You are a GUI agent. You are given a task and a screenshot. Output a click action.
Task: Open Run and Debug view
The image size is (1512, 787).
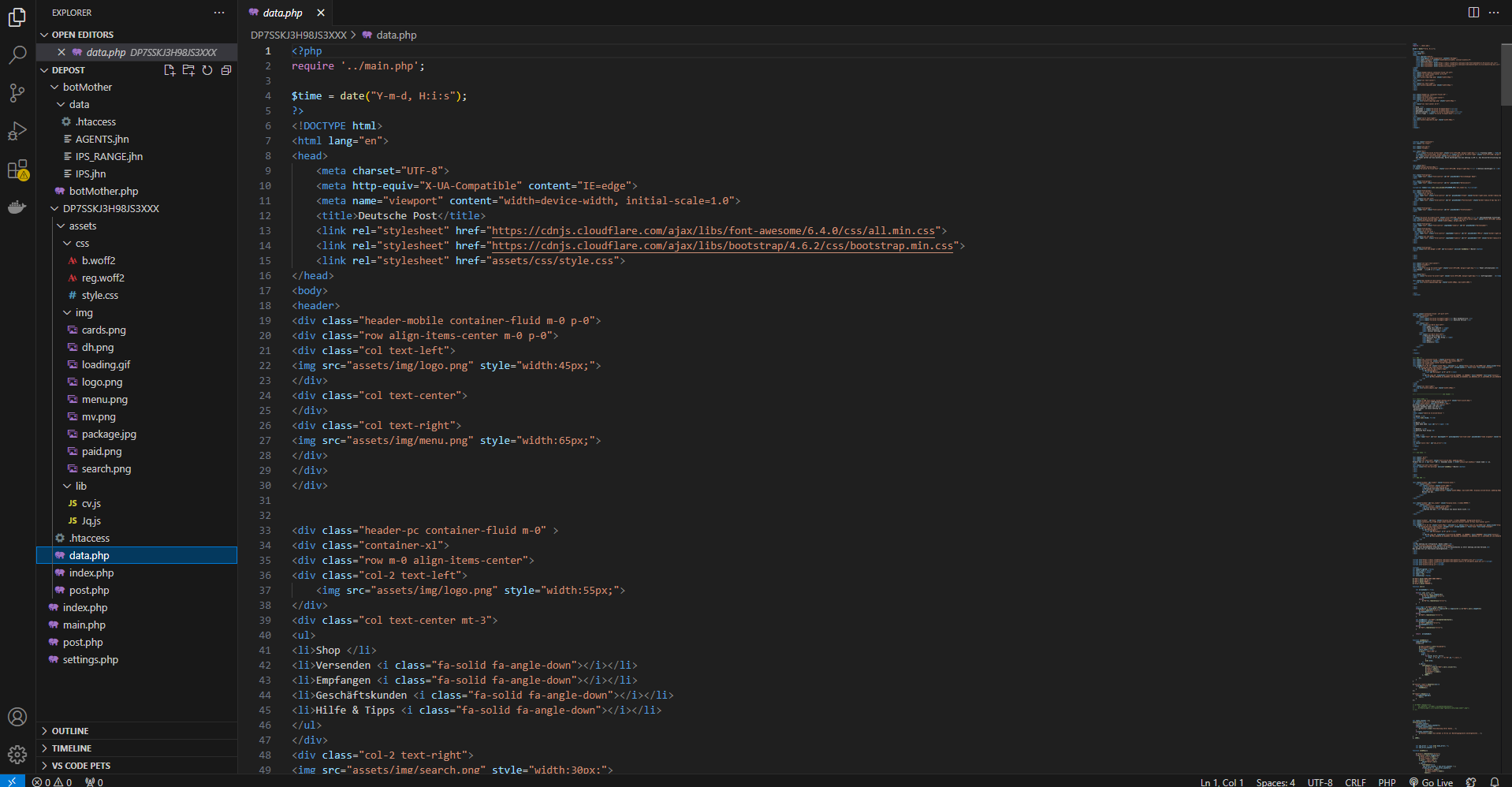[17, 131]
